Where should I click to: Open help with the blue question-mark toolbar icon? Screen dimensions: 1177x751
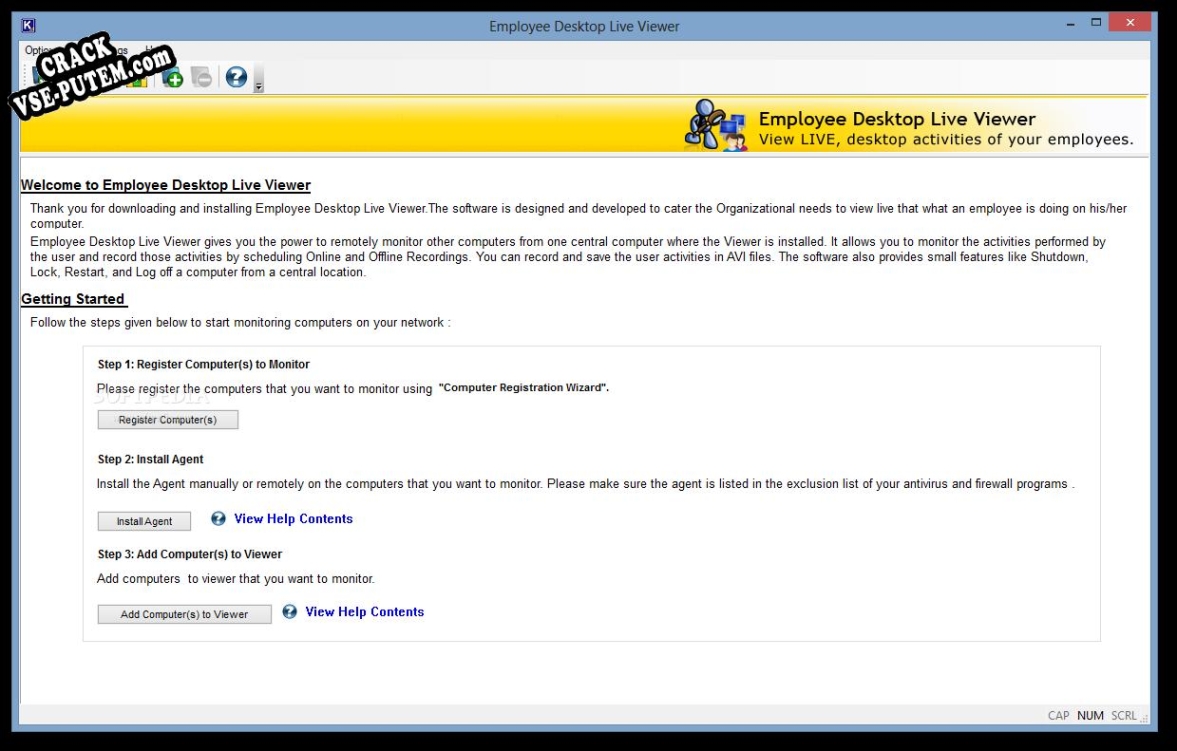pyautogui.click(x=236, y=77)
